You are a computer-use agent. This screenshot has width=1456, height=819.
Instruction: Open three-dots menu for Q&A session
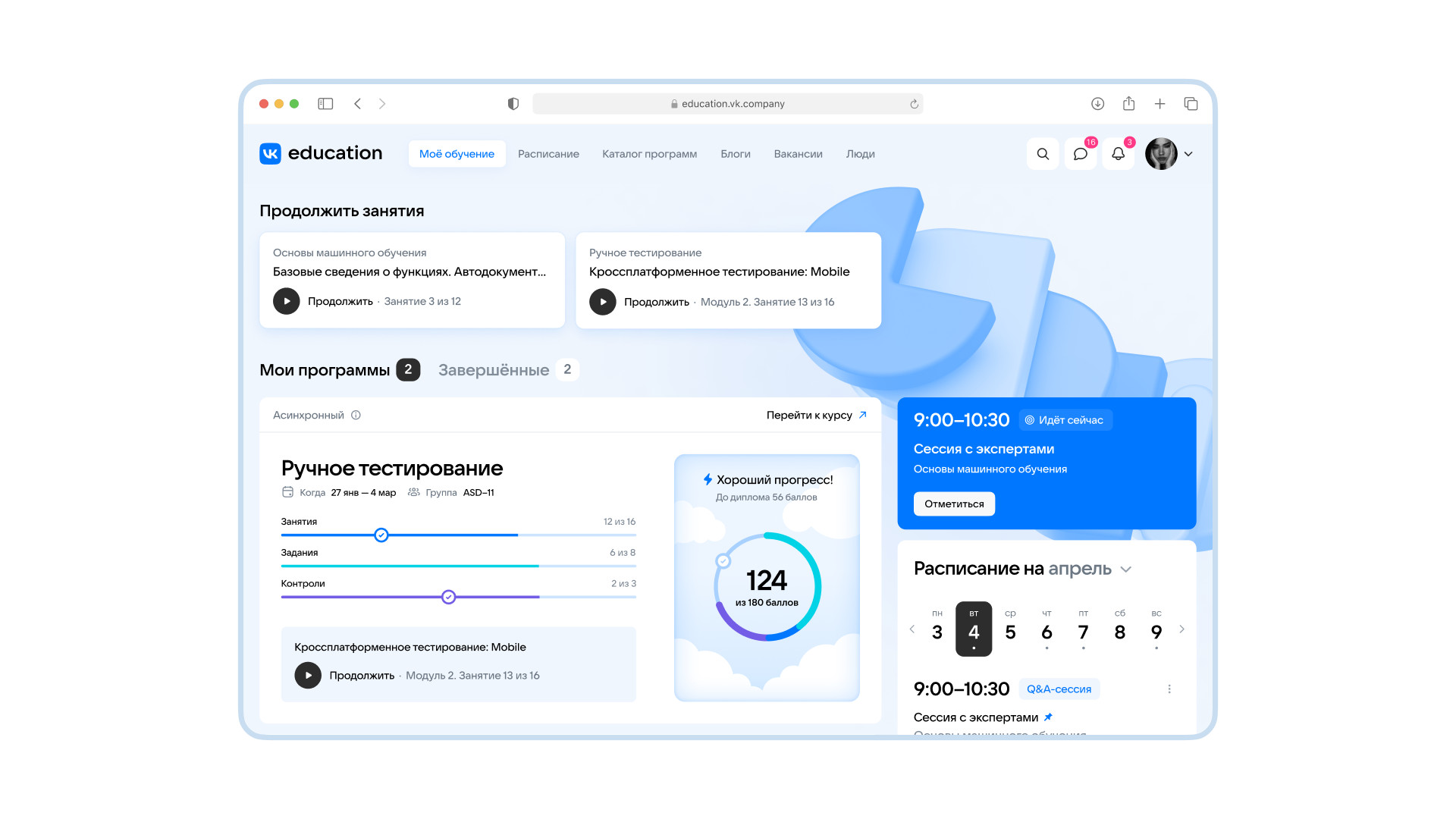(1169, 689)
